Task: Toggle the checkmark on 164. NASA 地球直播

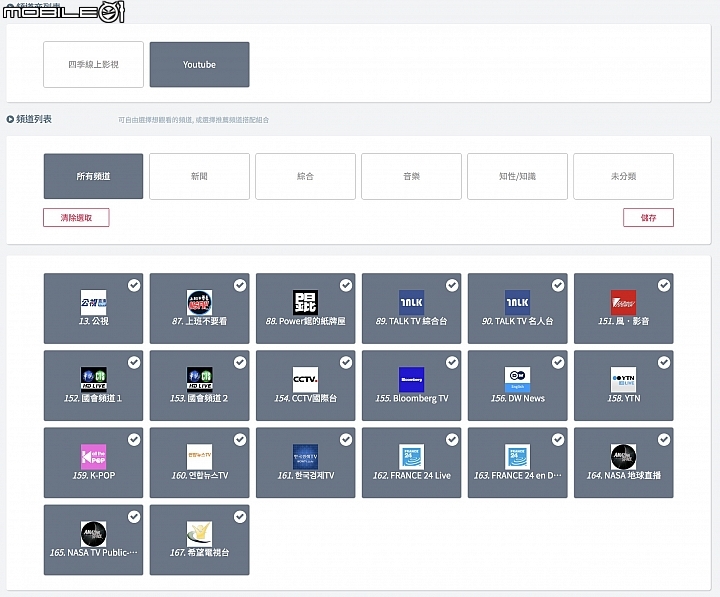Action: point(664,439)
